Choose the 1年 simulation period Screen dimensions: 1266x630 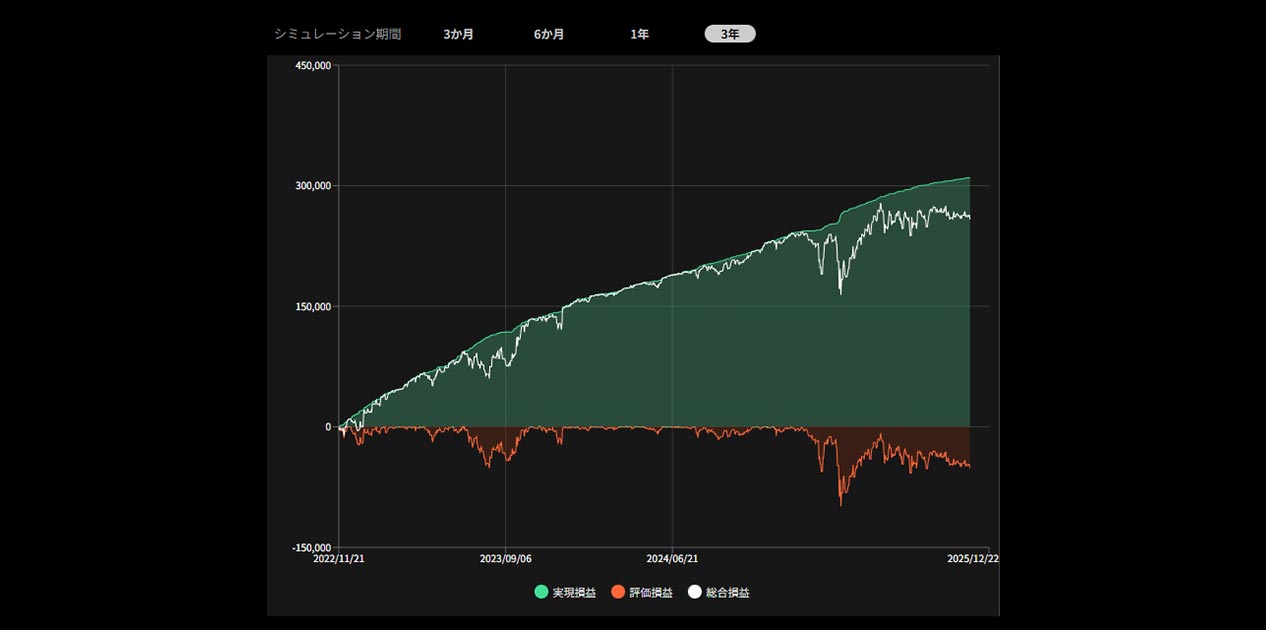pyautogui.click(x=639, y=34)
